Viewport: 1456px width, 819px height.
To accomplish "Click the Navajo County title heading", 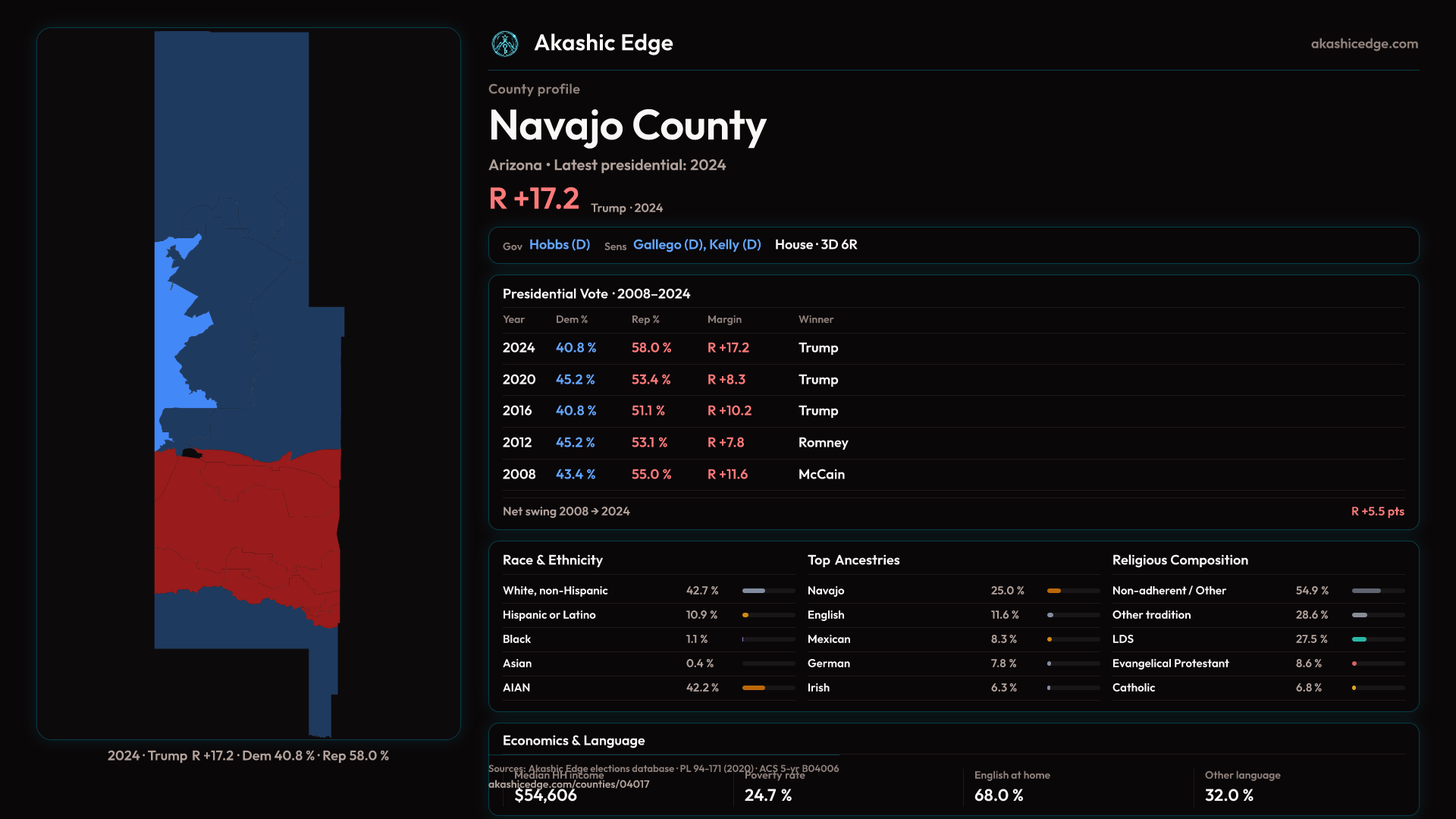I will coord(627,126).
